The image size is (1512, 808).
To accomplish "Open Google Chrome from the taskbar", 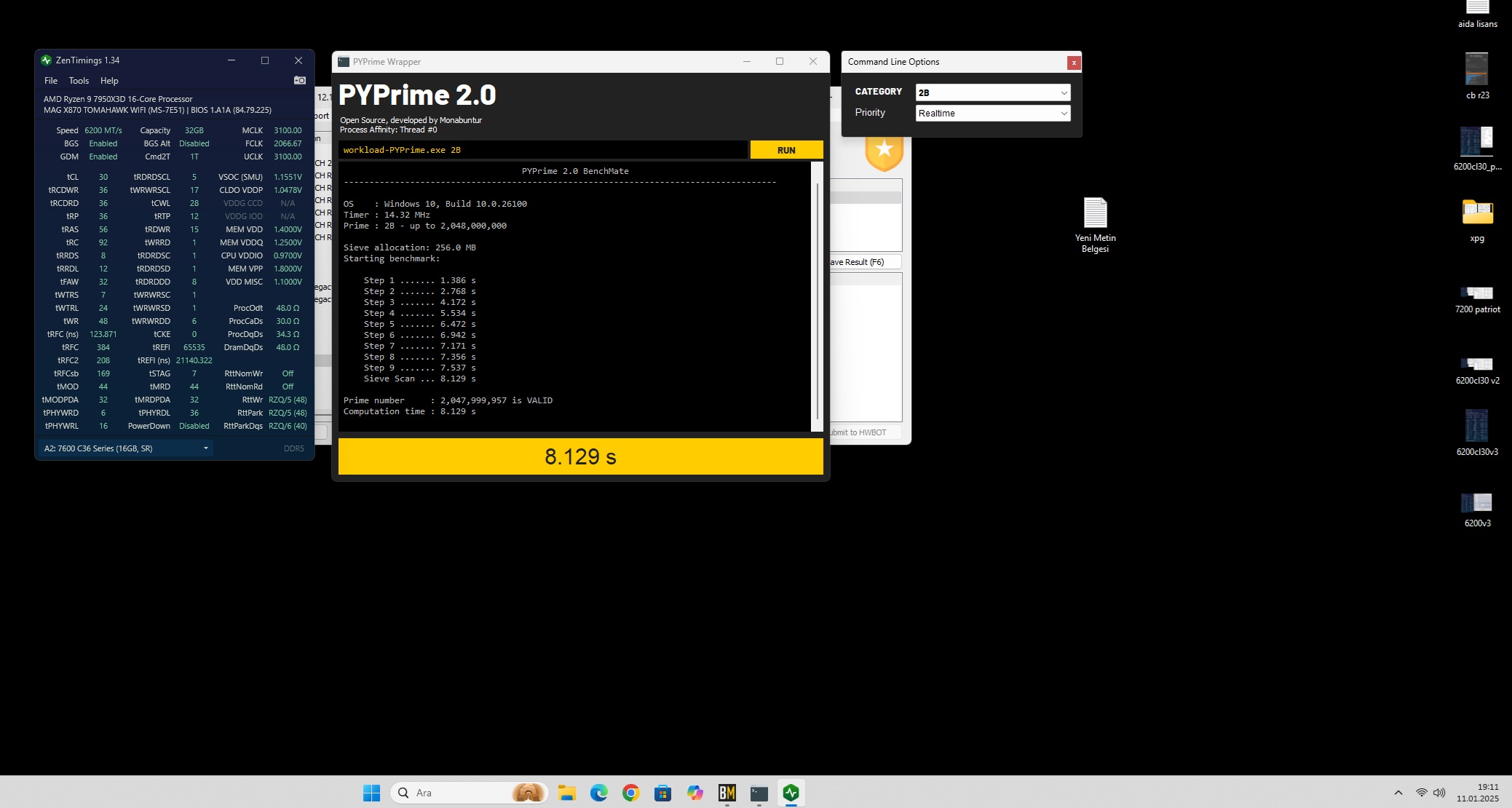I will click(x=631, y=793).
